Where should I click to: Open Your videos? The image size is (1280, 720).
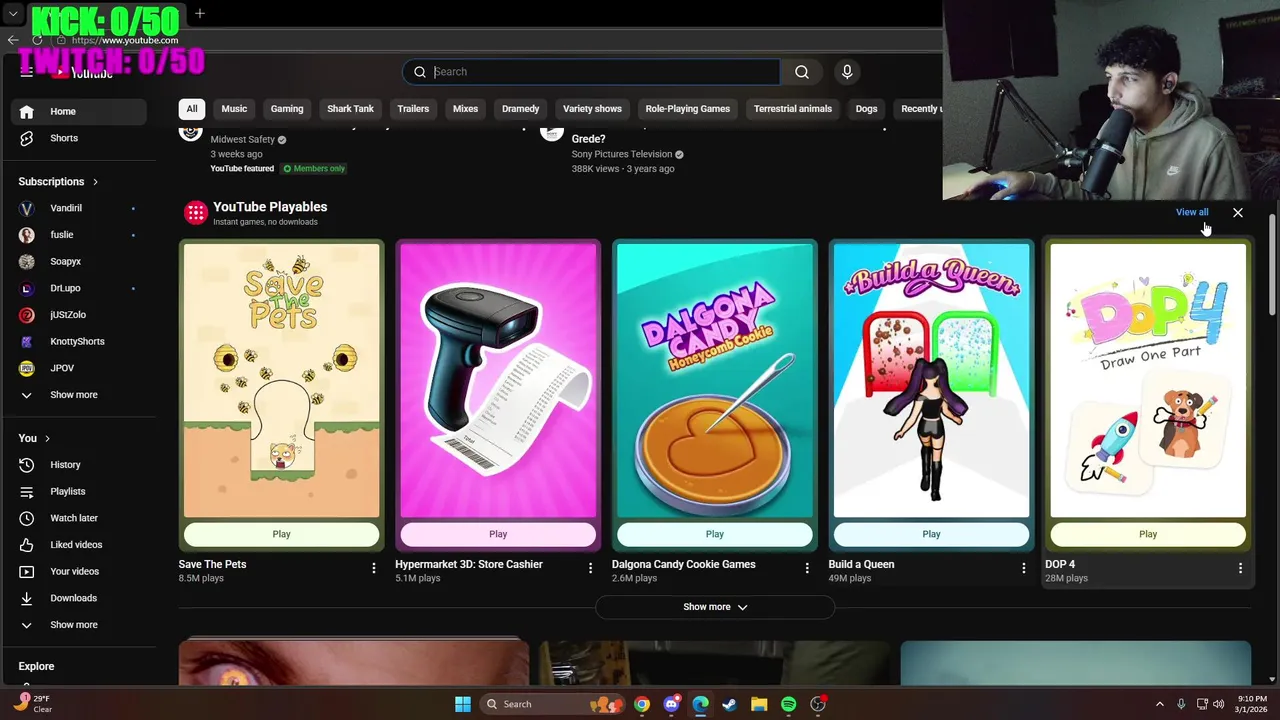pos(79,571)
